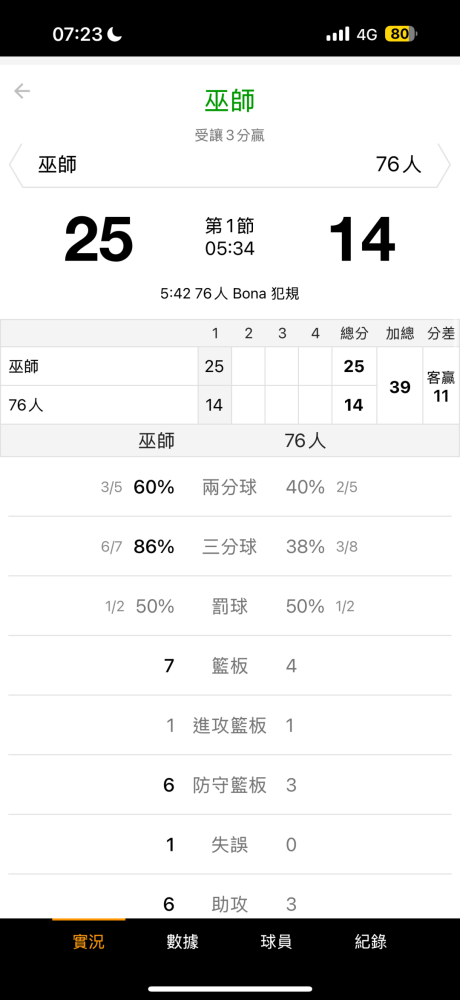Image resolution: width=460 pixels, height=1000 pixels.
Task: Select the 籃板 statistics row
Action: [x=230, y=666]
